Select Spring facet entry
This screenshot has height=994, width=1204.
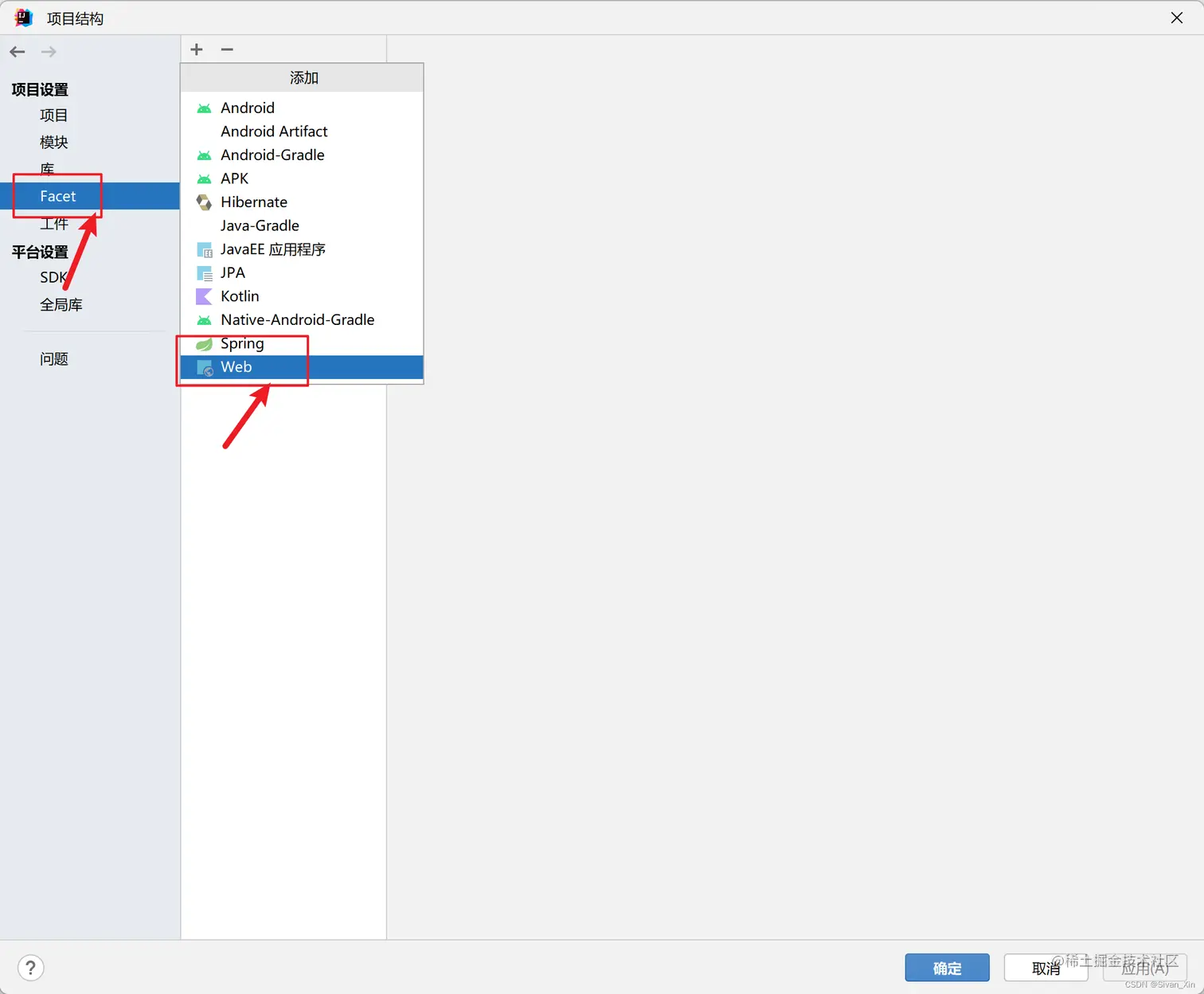pos(302,343)
